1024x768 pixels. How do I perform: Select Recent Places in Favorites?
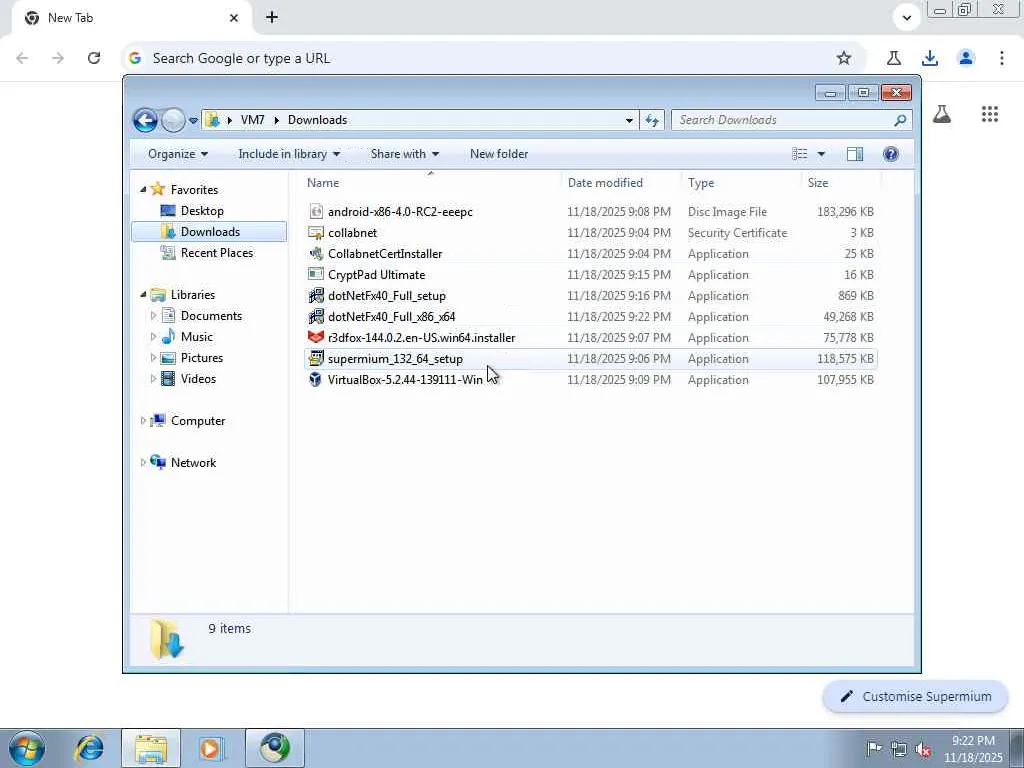[216, 253]
